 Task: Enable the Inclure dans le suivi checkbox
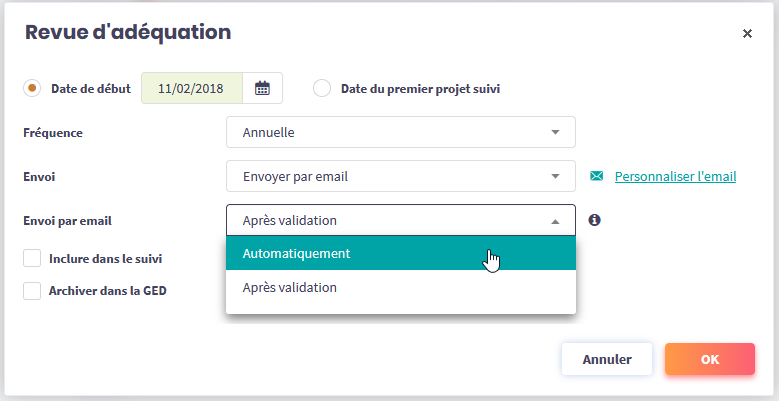[x=32, y=258]
